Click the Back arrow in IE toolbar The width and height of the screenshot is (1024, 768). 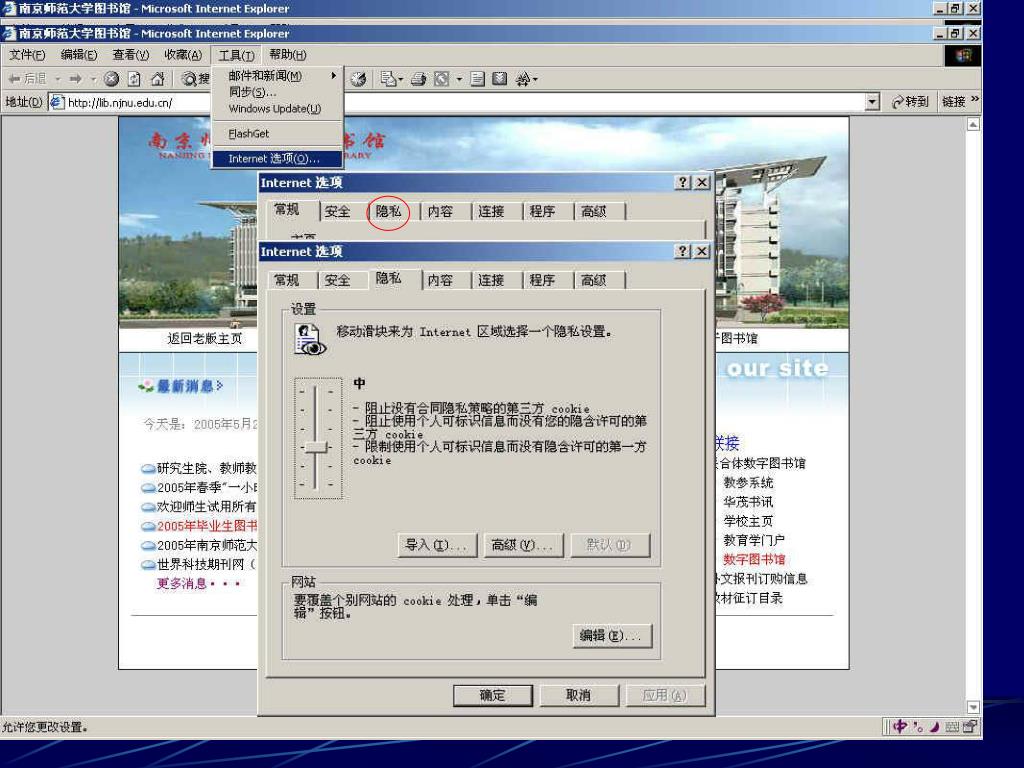(x=14, y=79)
